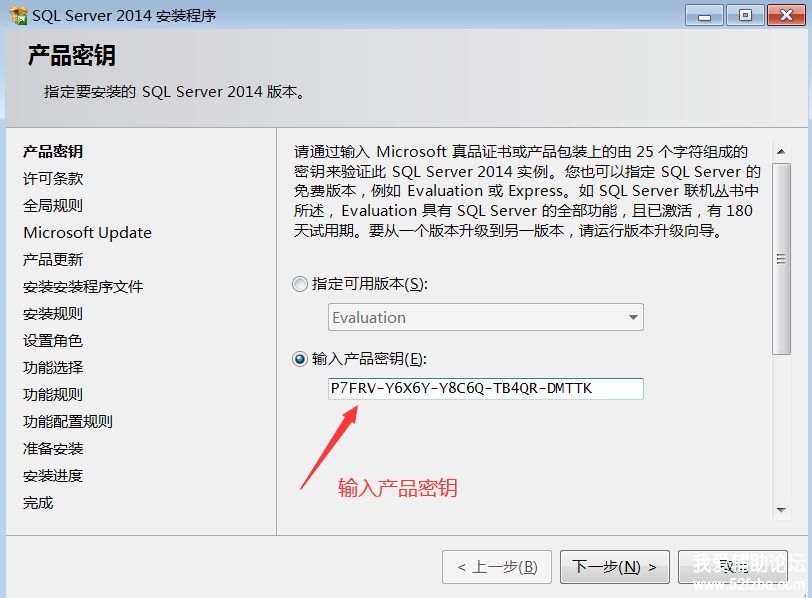Select the 安装进度 step in sidebar
Screen dimensions: 812x598
coord(53,475)
